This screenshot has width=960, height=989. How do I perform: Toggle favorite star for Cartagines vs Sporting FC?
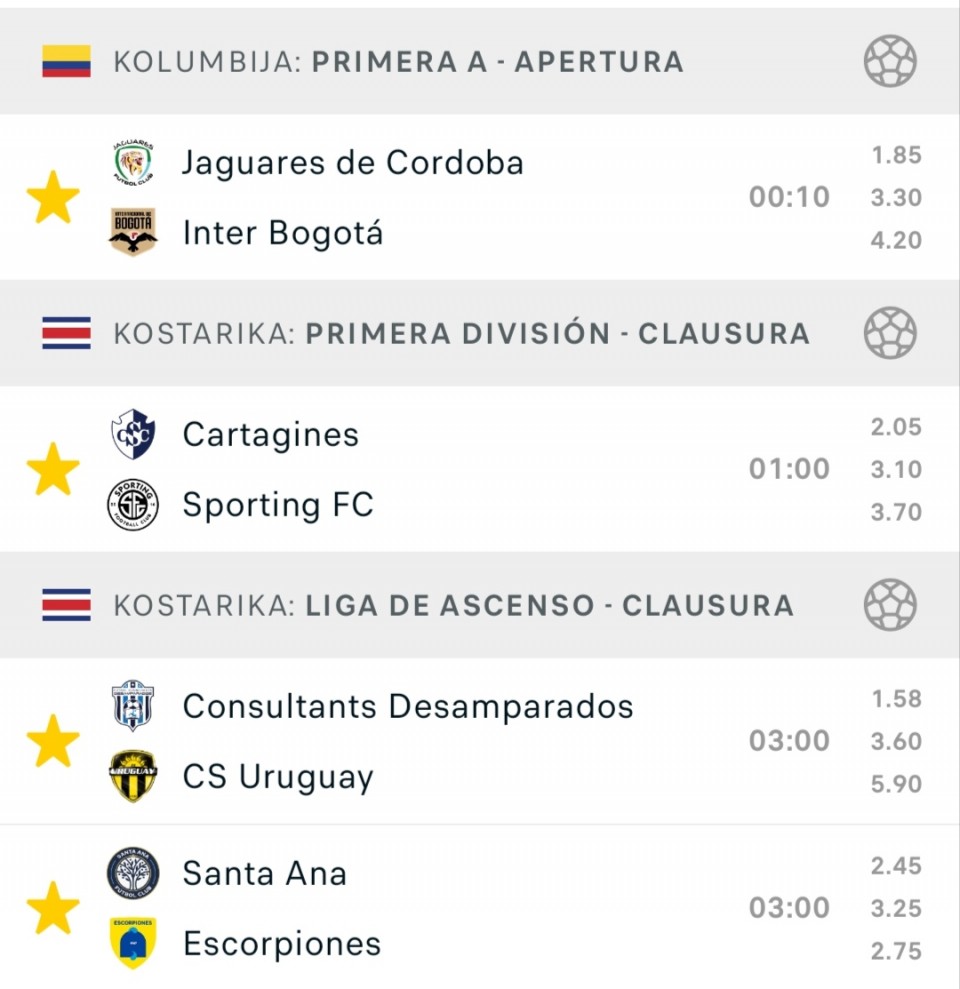click(x=53, y=469)
